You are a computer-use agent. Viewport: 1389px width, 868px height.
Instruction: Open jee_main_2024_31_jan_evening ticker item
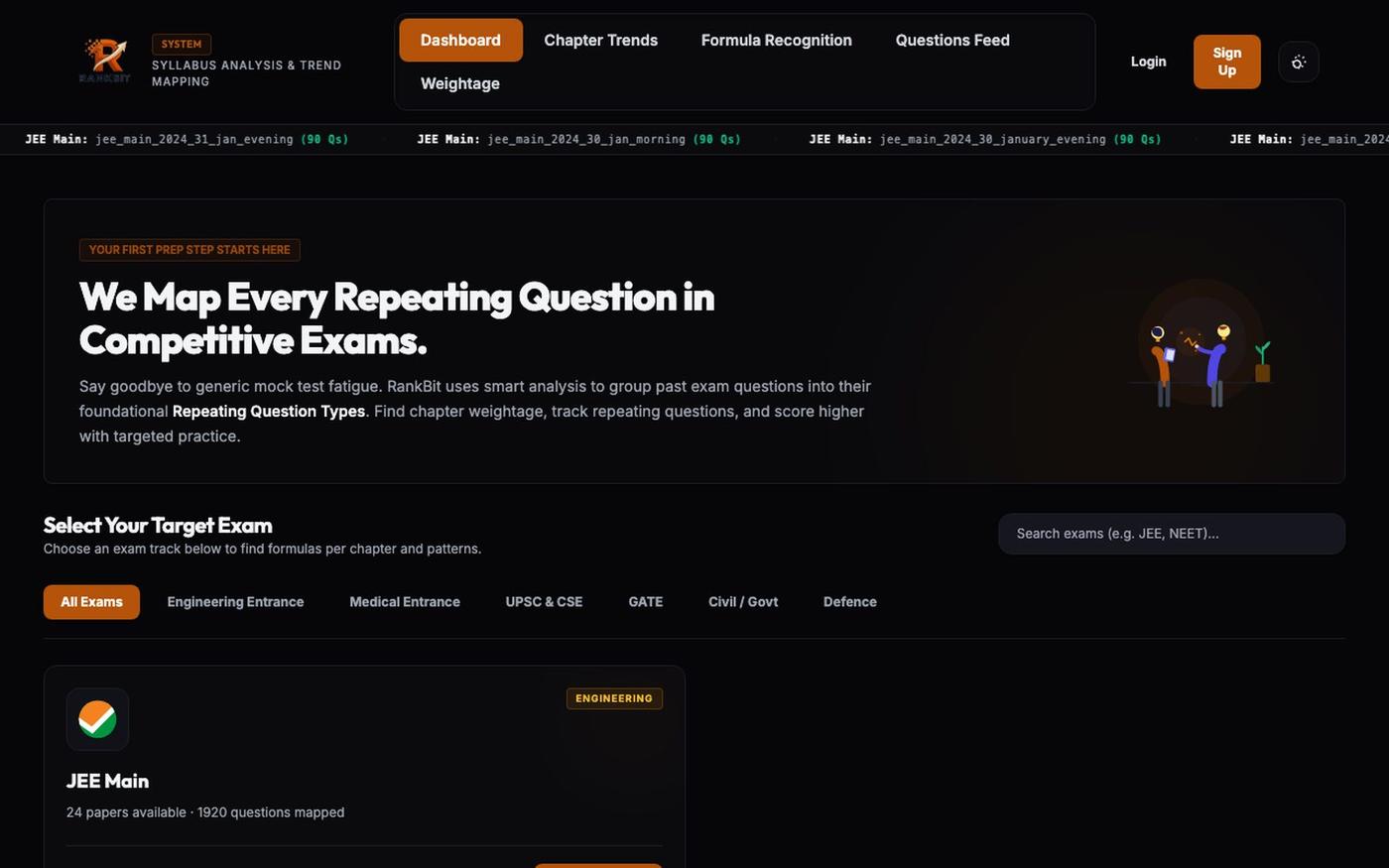187,139
